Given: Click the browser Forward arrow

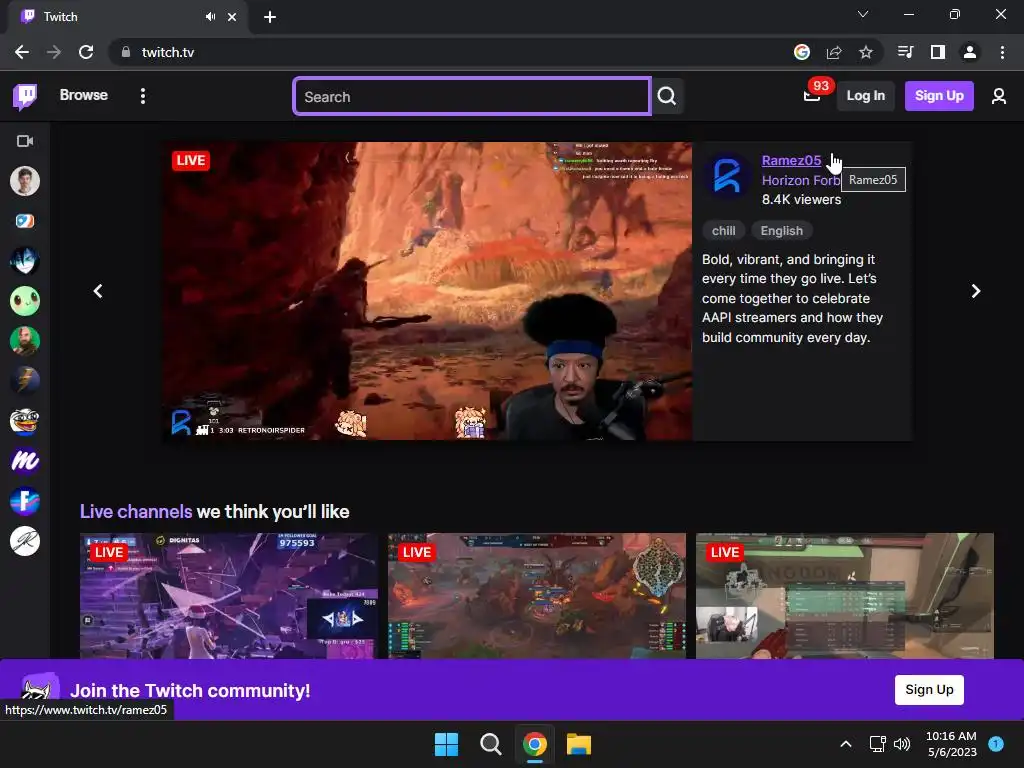Looking at the screenshot, I should 54,52.
